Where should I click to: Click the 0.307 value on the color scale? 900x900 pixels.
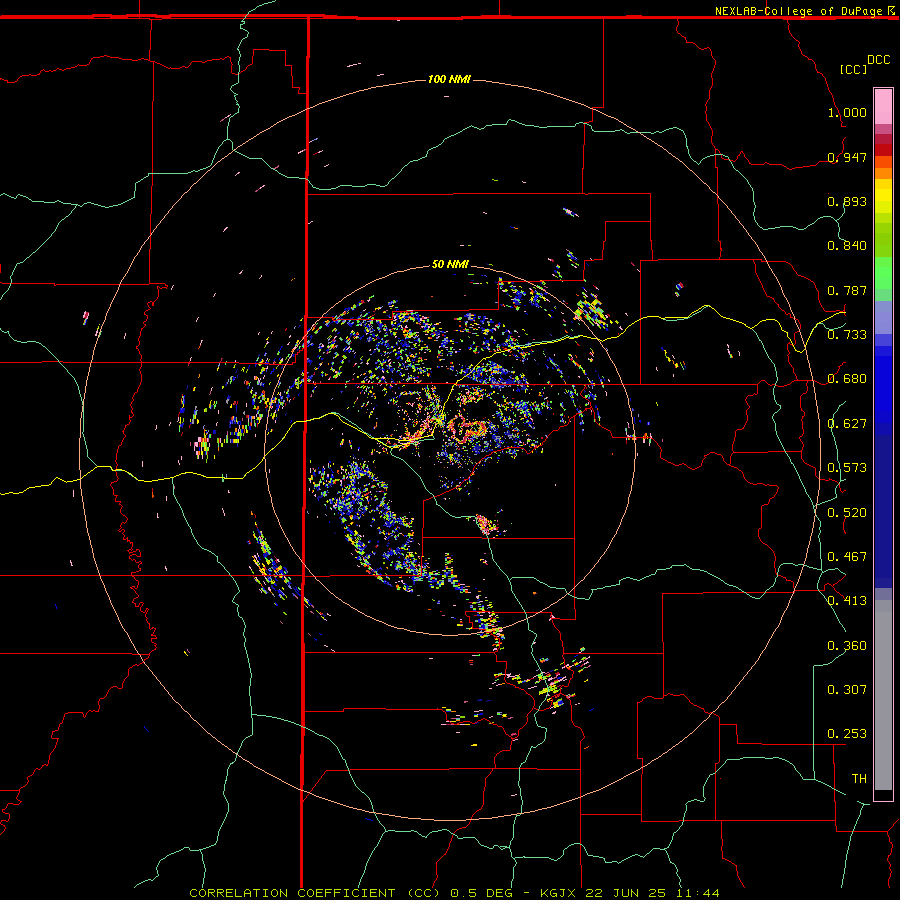[x=847, y=690]
